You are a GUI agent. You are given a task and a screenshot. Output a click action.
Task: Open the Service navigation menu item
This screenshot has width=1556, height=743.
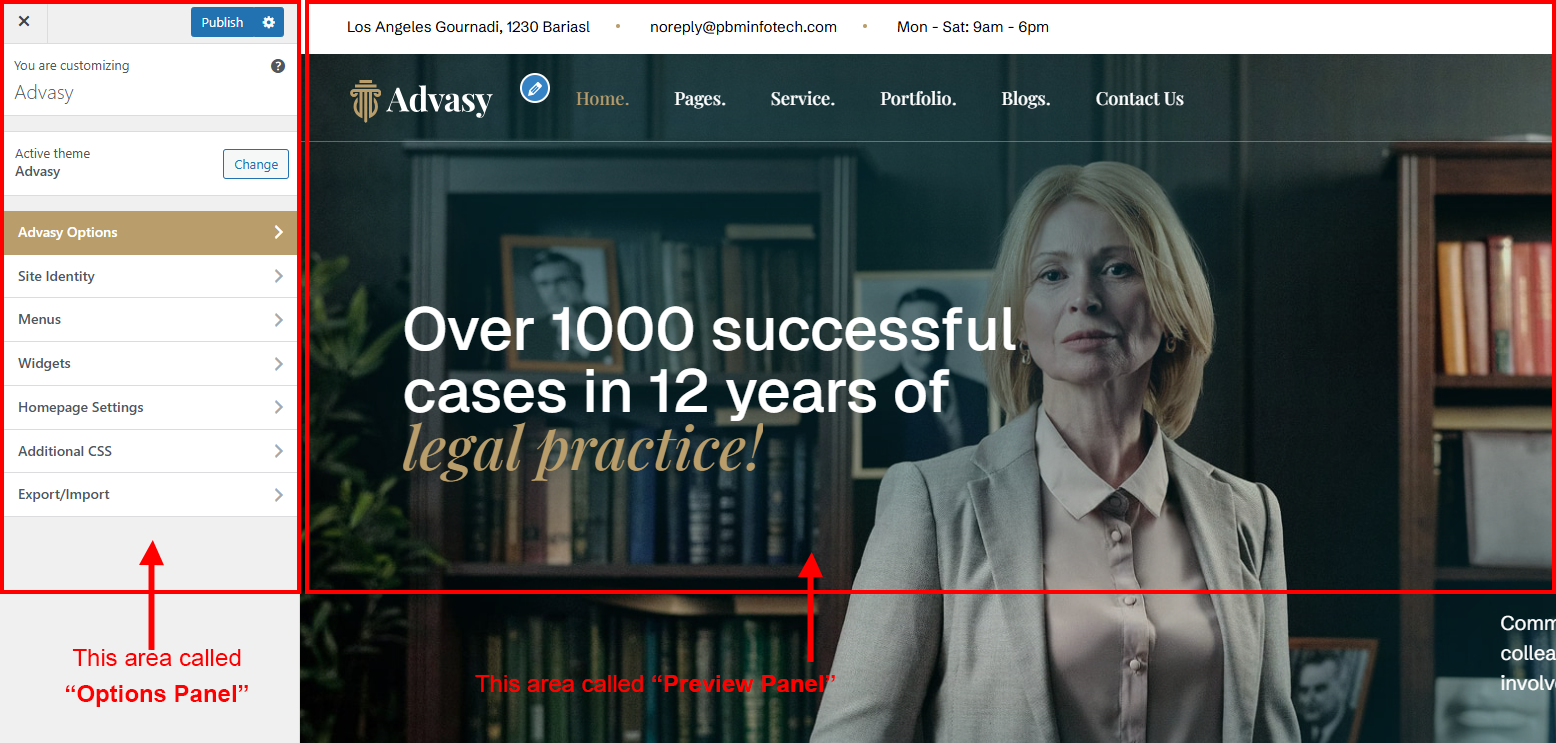(x=803, y=99)
